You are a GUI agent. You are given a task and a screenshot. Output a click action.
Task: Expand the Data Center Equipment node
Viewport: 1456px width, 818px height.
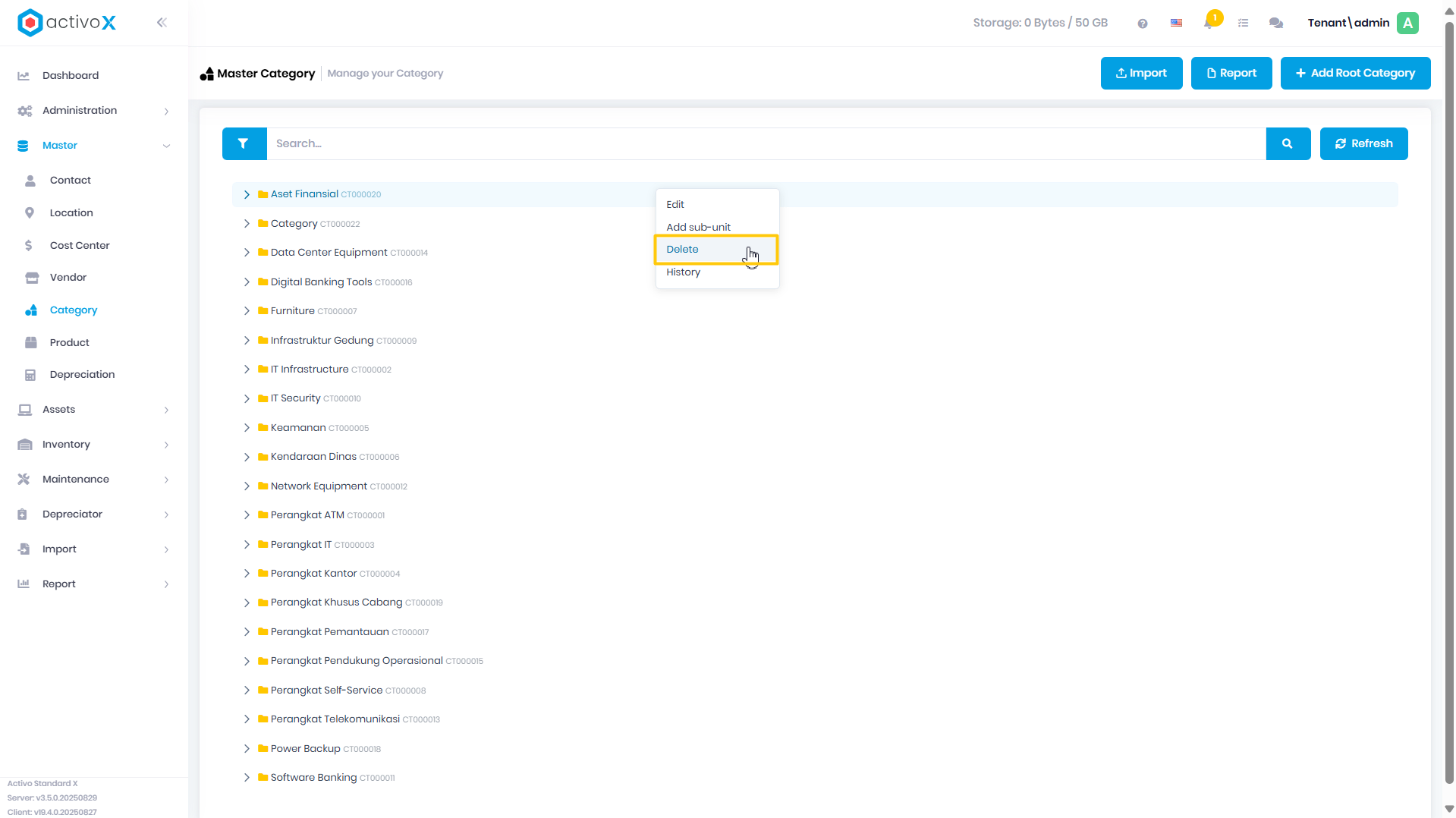[247, 253]
